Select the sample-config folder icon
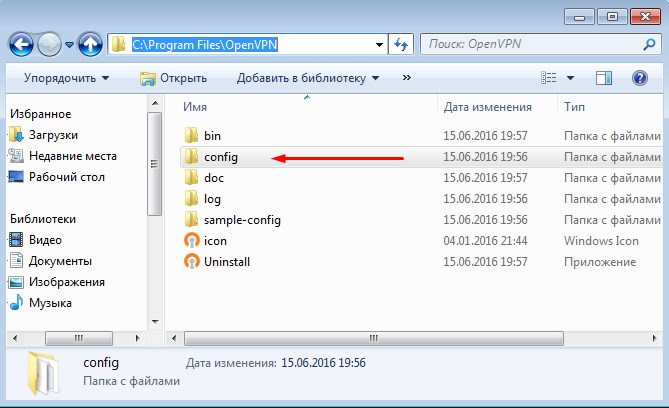The image size is (669, 408). click(x=191, y=219)
